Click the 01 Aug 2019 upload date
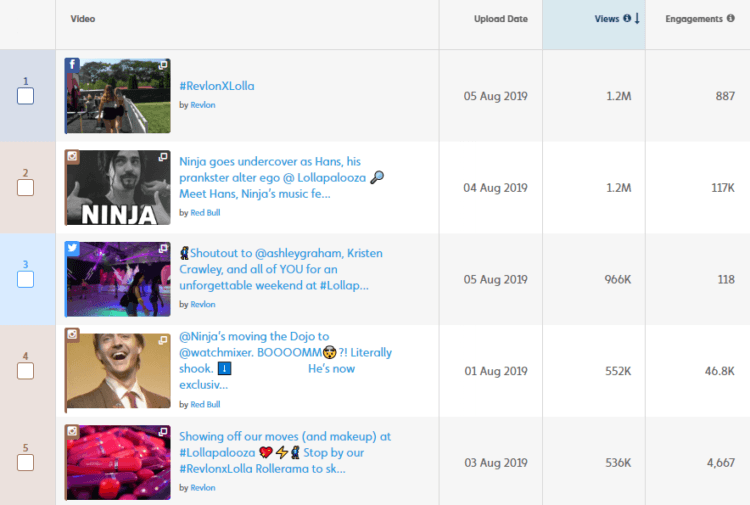 point(496,371)
